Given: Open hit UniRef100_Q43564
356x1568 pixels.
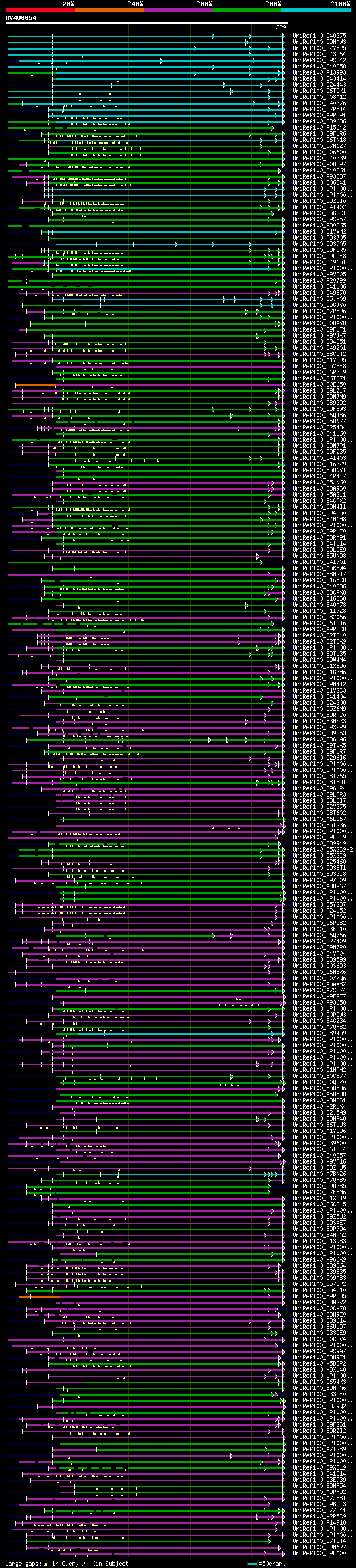Looking at the screenshot, I should [319, 54].
